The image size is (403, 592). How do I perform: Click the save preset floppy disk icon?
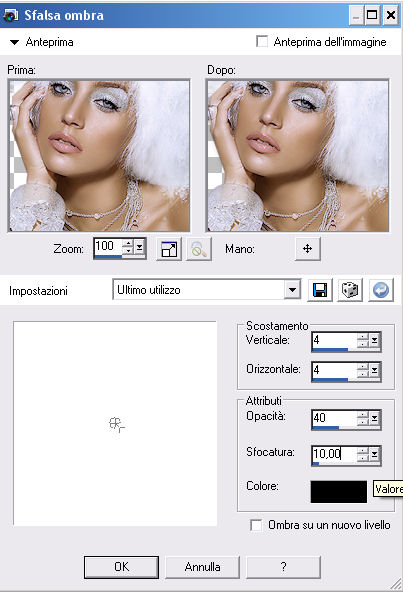[320, 290]
